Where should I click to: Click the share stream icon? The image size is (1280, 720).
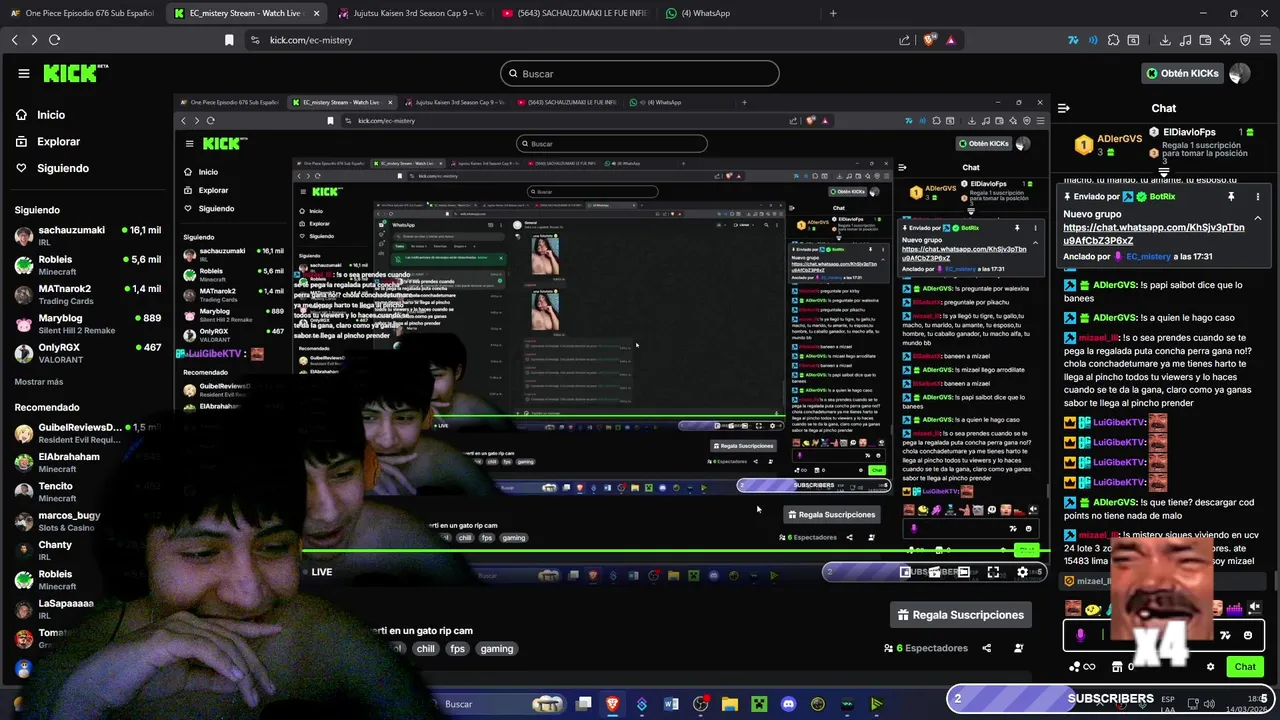tap(986, 648)
